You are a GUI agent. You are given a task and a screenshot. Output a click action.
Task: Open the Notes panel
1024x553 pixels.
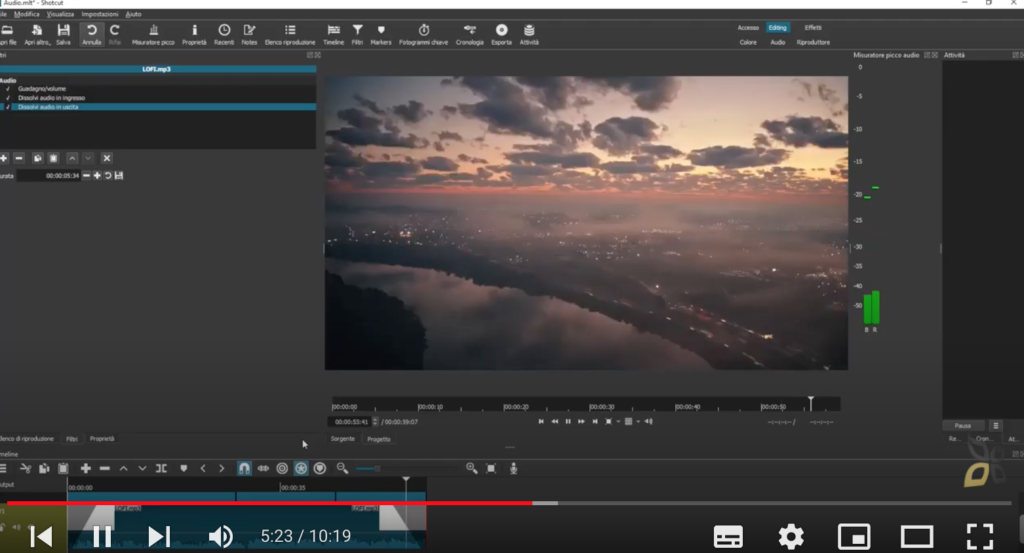(x=249, y=35)
